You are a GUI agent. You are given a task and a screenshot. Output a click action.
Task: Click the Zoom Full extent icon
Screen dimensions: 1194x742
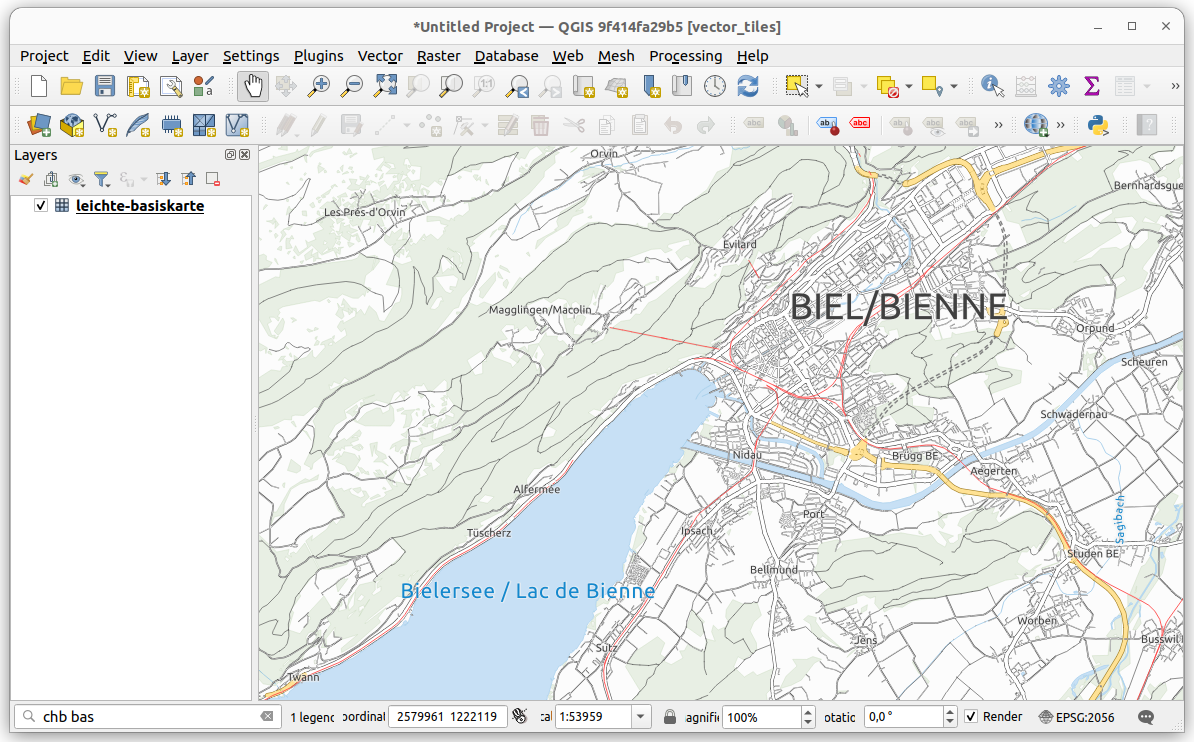[385, 86]
